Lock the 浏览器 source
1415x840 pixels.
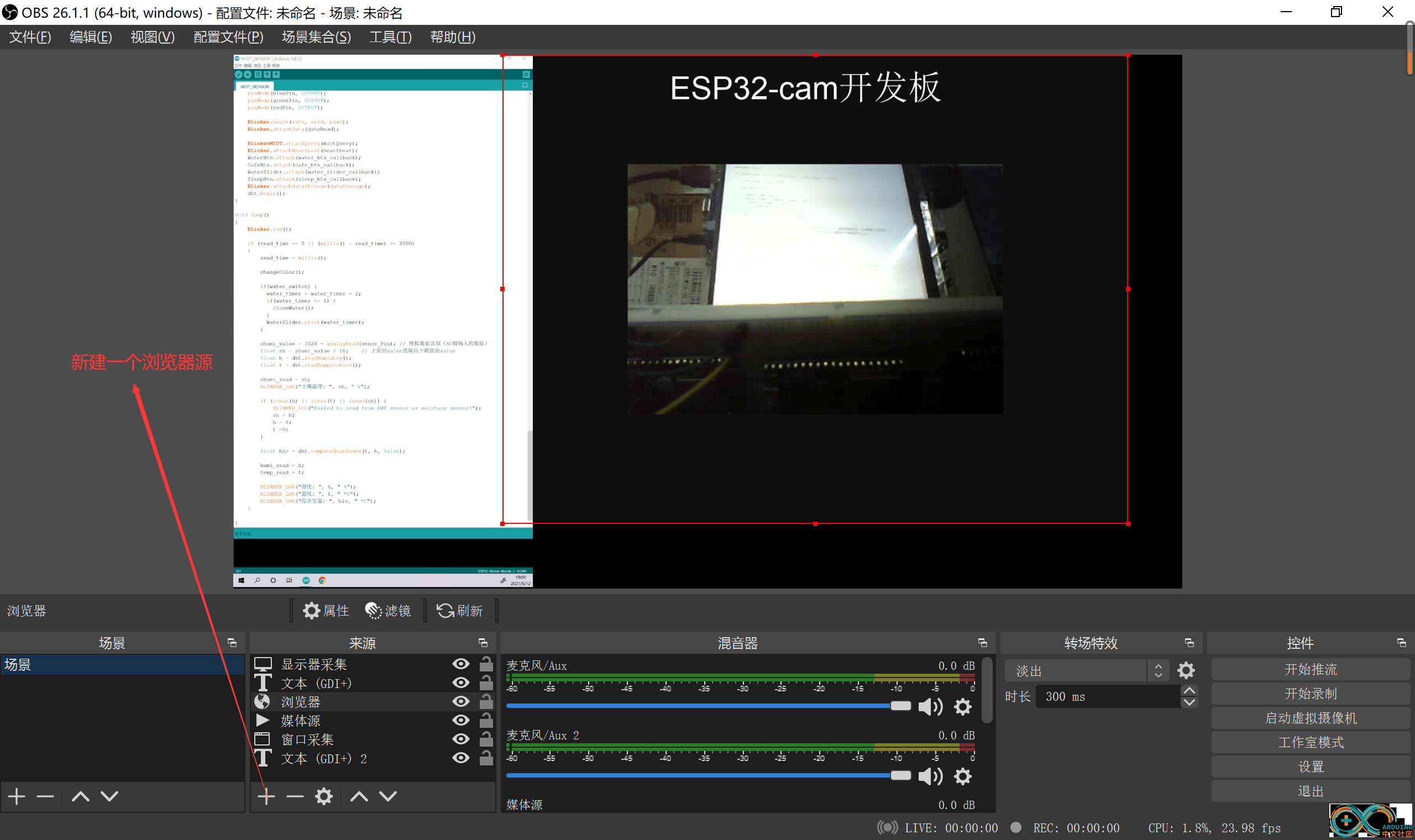click(x=486, y=701)
